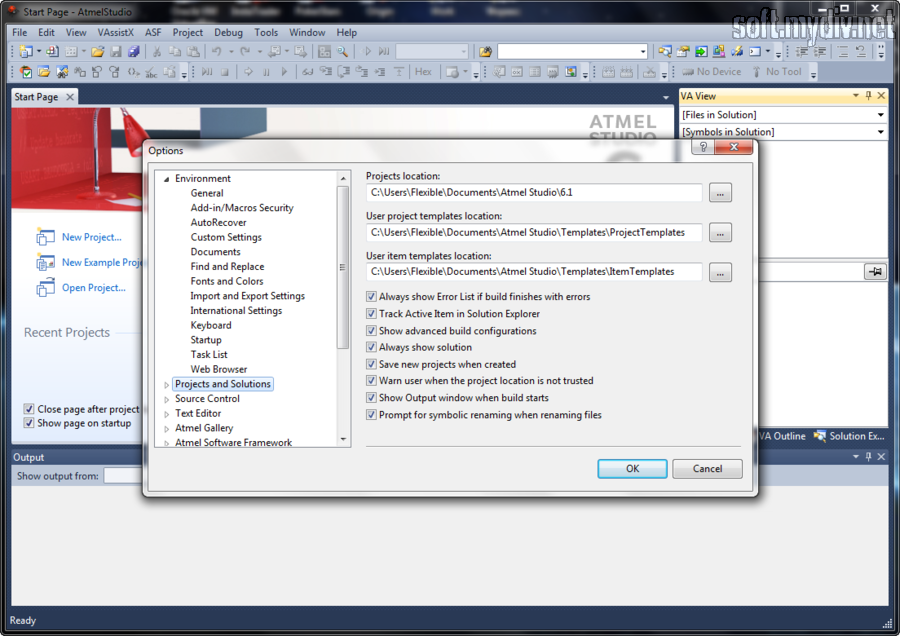This screenshot has height=636, width=900.
Task: Open the find combo box dropdown in toolbar
Action: tap(642, 52)
